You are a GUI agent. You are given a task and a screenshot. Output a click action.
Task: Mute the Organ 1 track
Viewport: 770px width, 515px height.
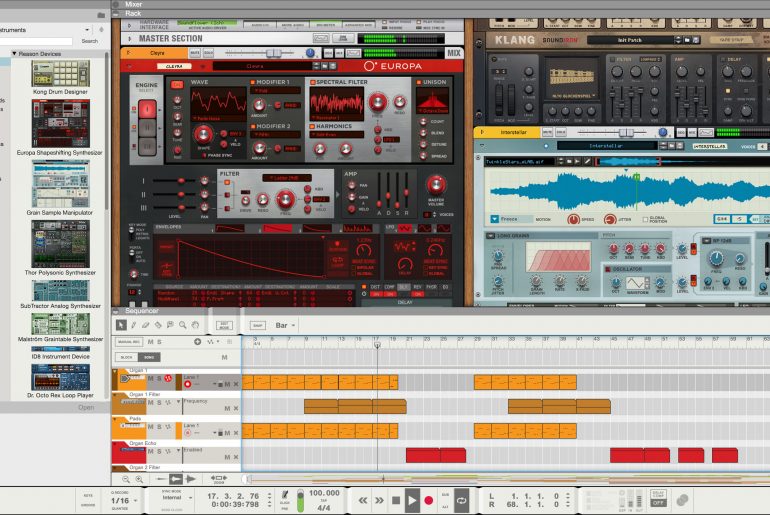point(150,379)
